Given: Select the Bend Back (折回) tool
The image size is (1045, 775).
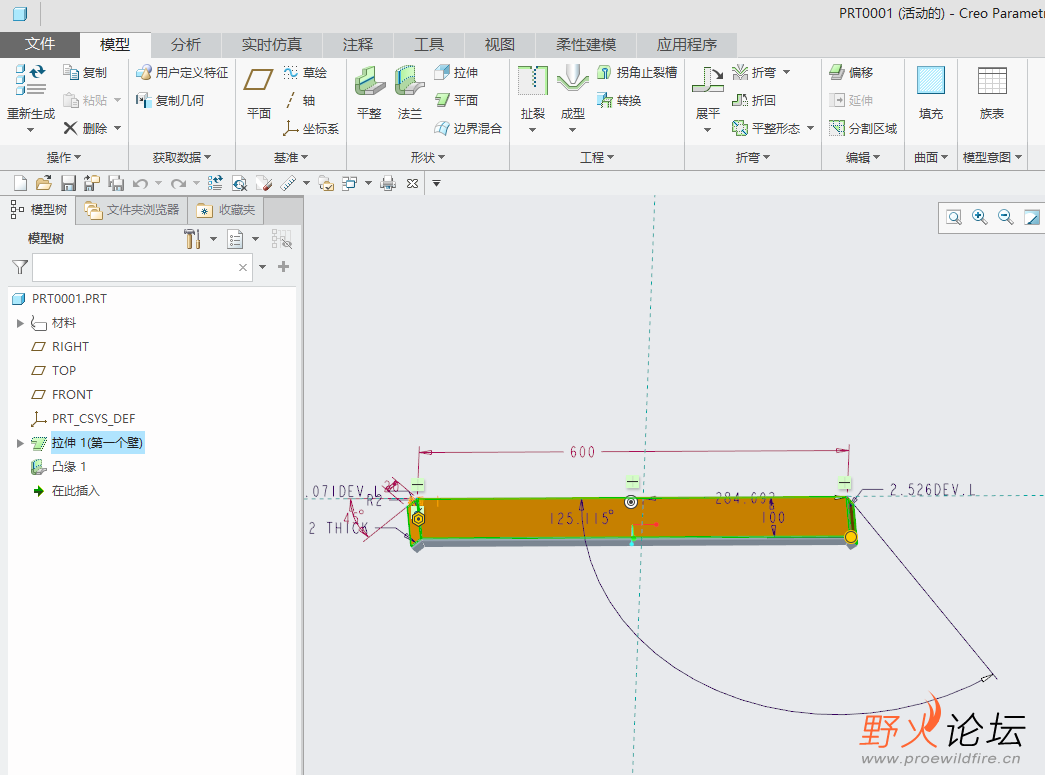Looking at the screenshot, I should pyautogui.click(x=754, y=100).
